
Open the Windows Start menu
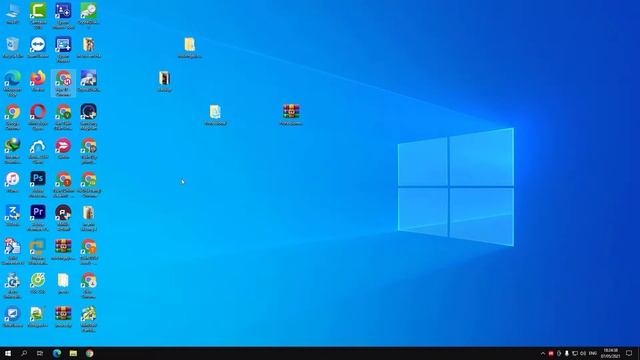click(x=8, y=353)
